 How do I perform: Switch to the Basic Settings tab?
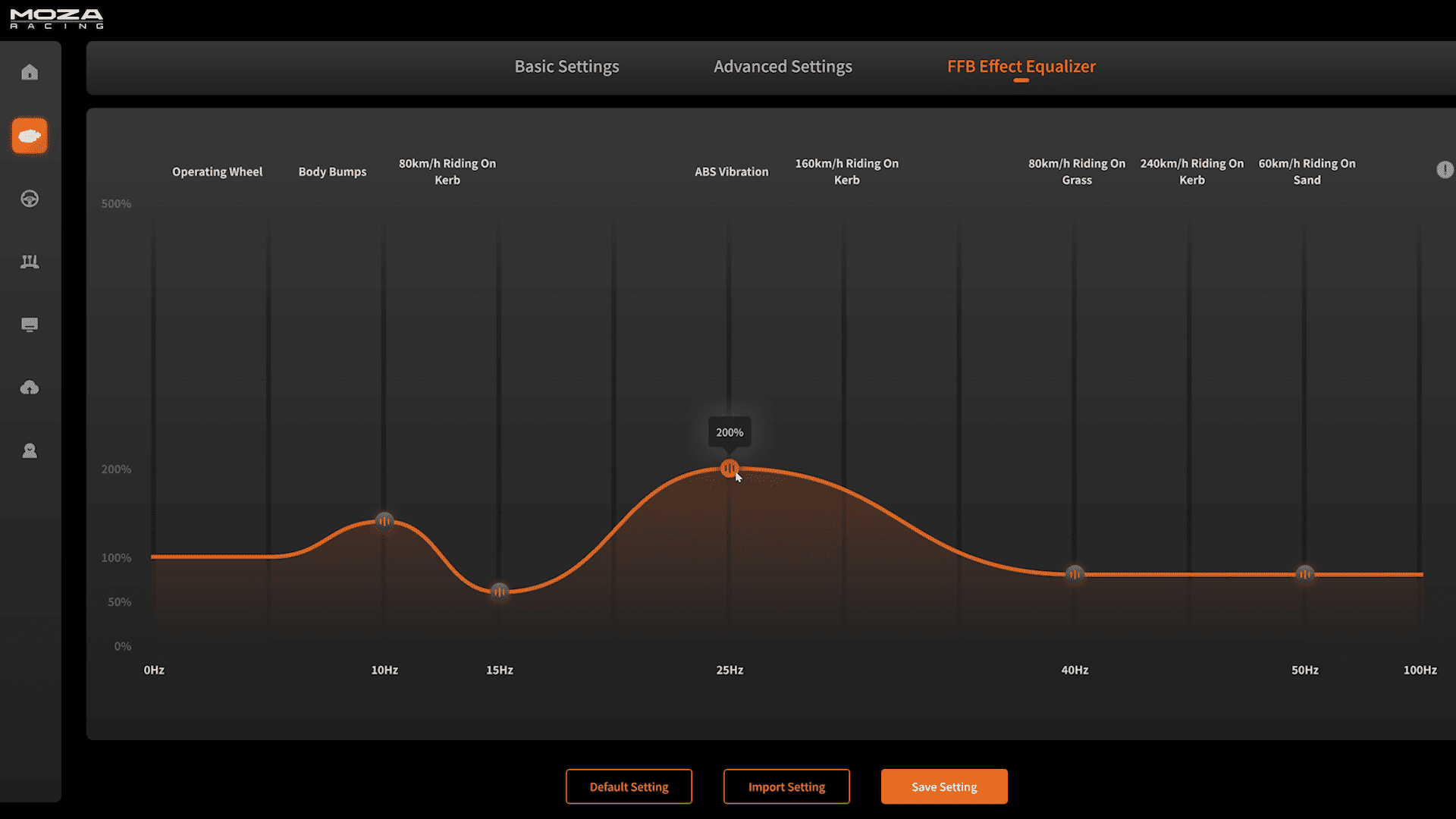click(x=566, y=67)
